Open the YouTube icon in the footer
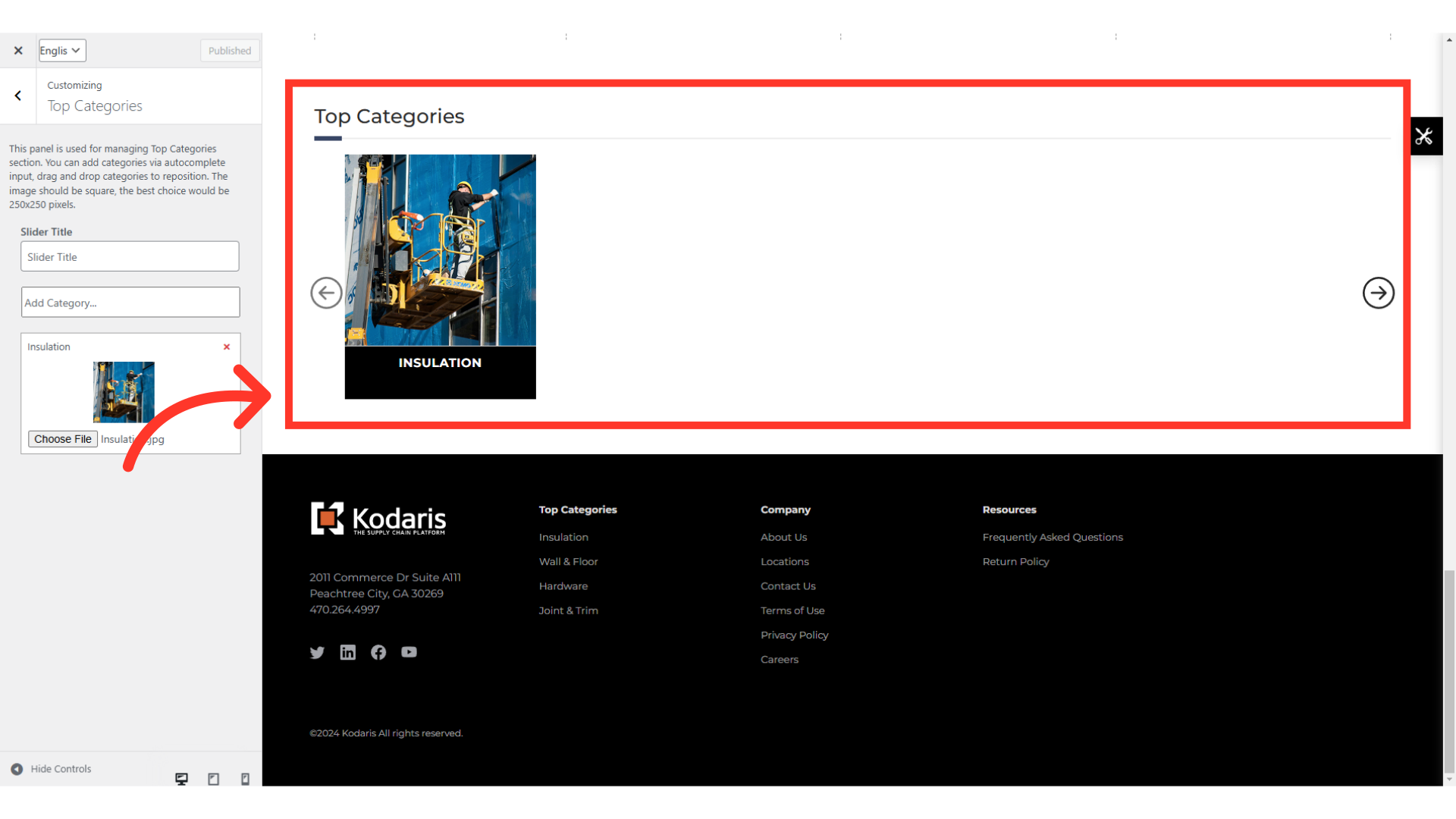The image size is (1456, 819). (409, 652)
